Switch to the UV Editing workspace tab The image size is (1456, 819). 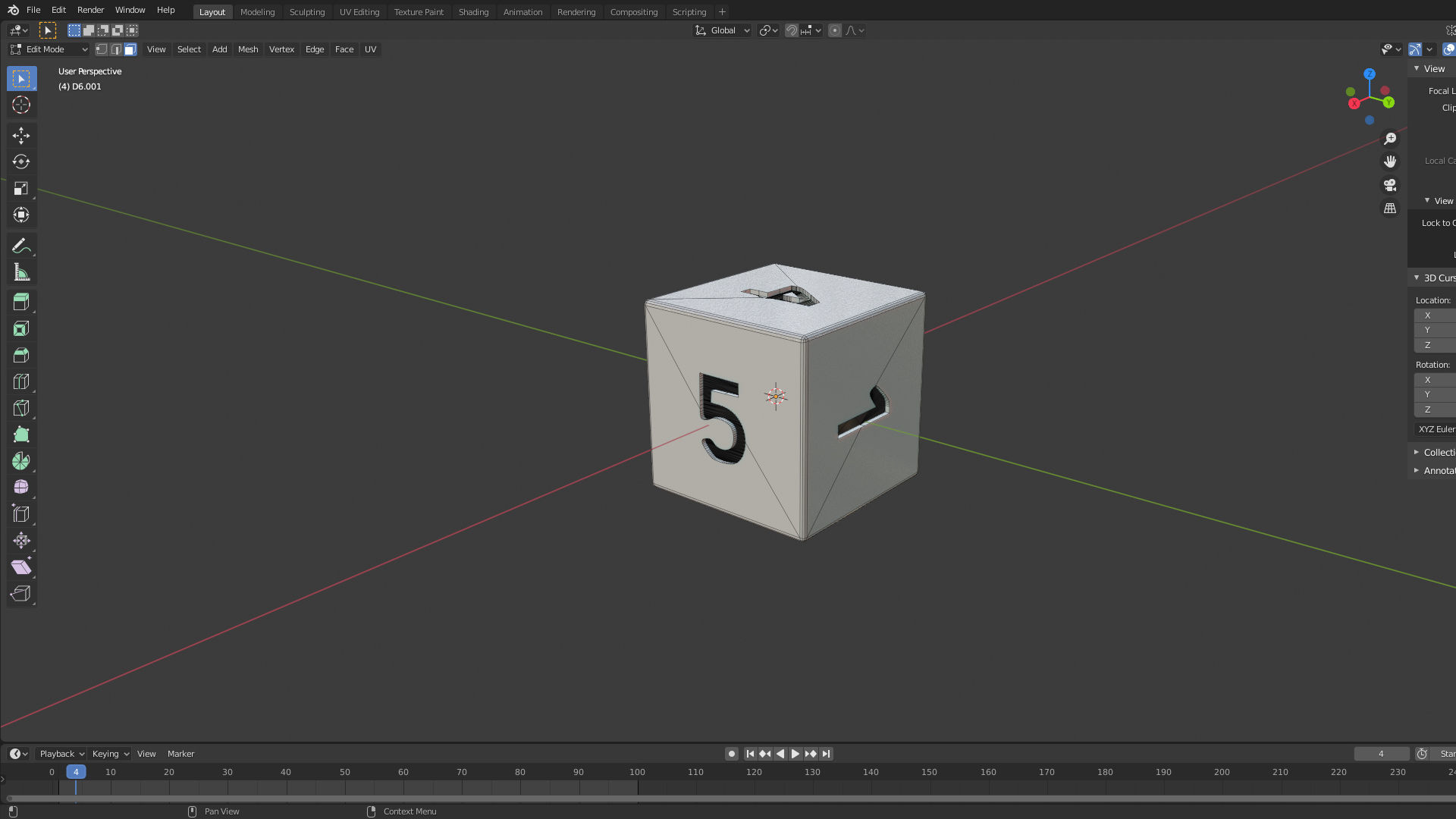pos(359,12)
